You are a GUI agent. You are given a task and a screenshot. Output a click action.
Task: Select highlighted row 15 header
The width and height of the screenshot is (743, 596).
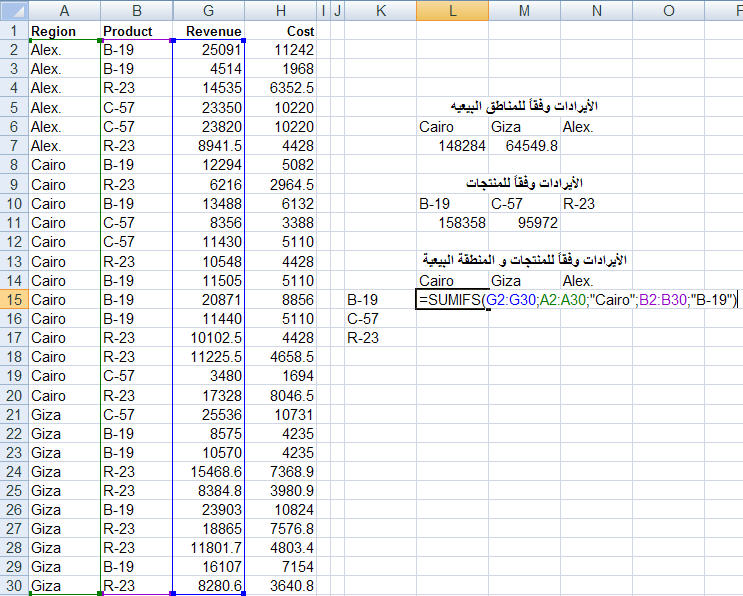(x=14, y=299)
